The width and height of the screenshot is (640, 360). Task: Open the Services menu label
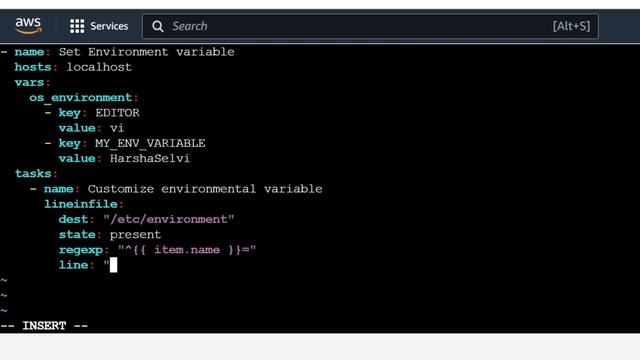109,26
